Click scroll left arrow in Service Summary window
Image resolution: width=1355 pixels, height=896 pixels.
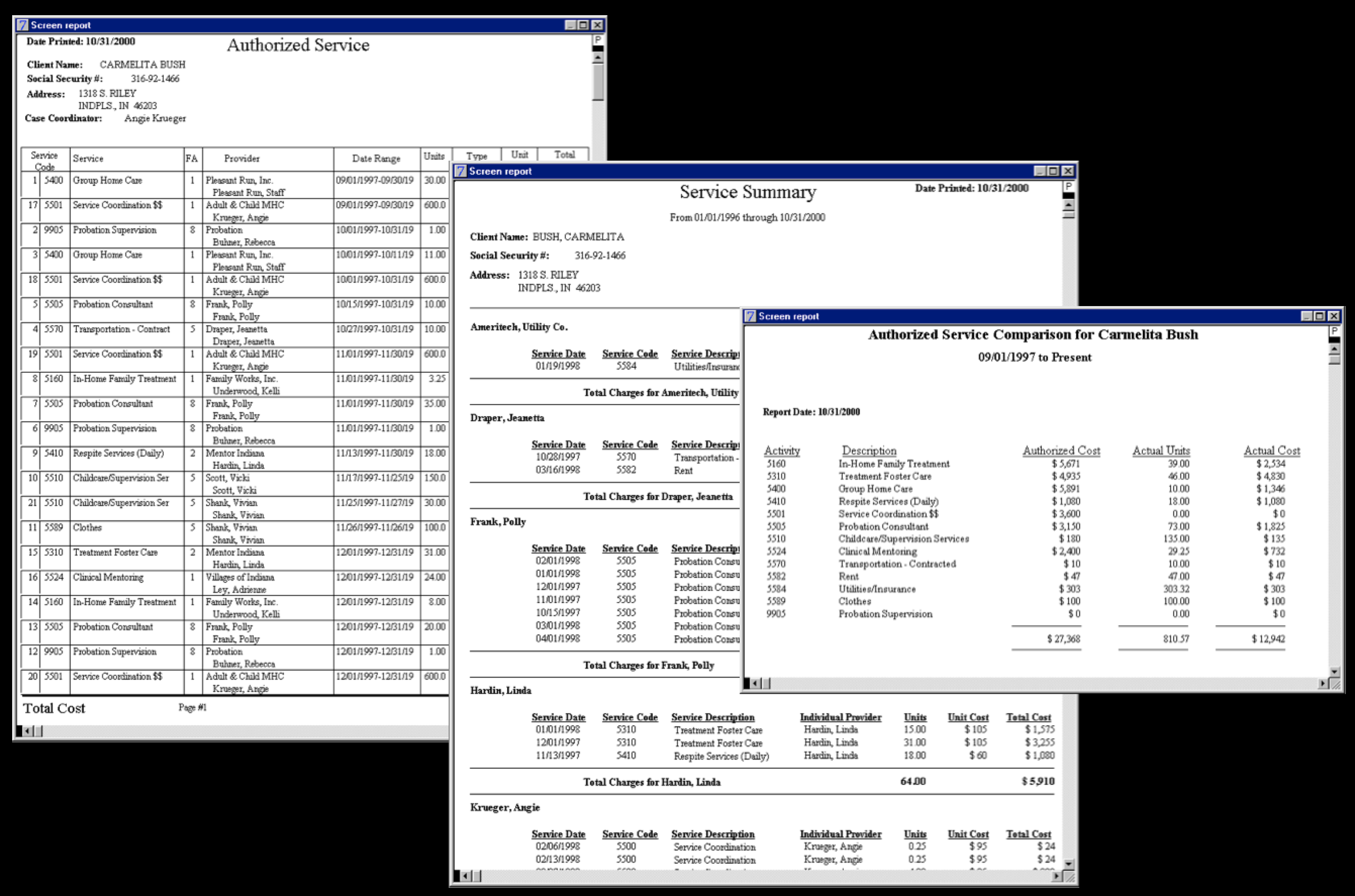tap(465, 876)
